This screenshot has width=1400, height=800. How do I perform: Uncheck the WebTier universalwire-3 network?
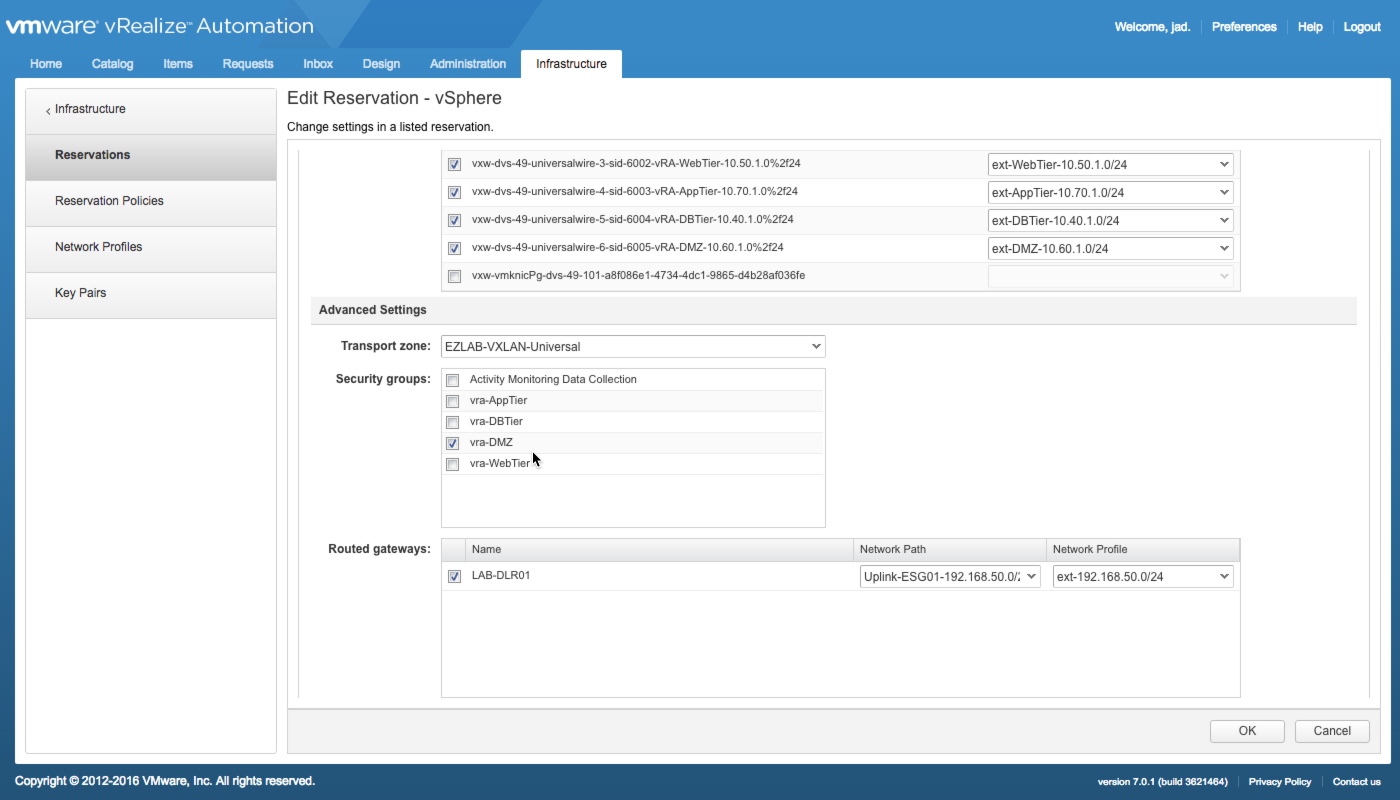[x=454, y=164]
